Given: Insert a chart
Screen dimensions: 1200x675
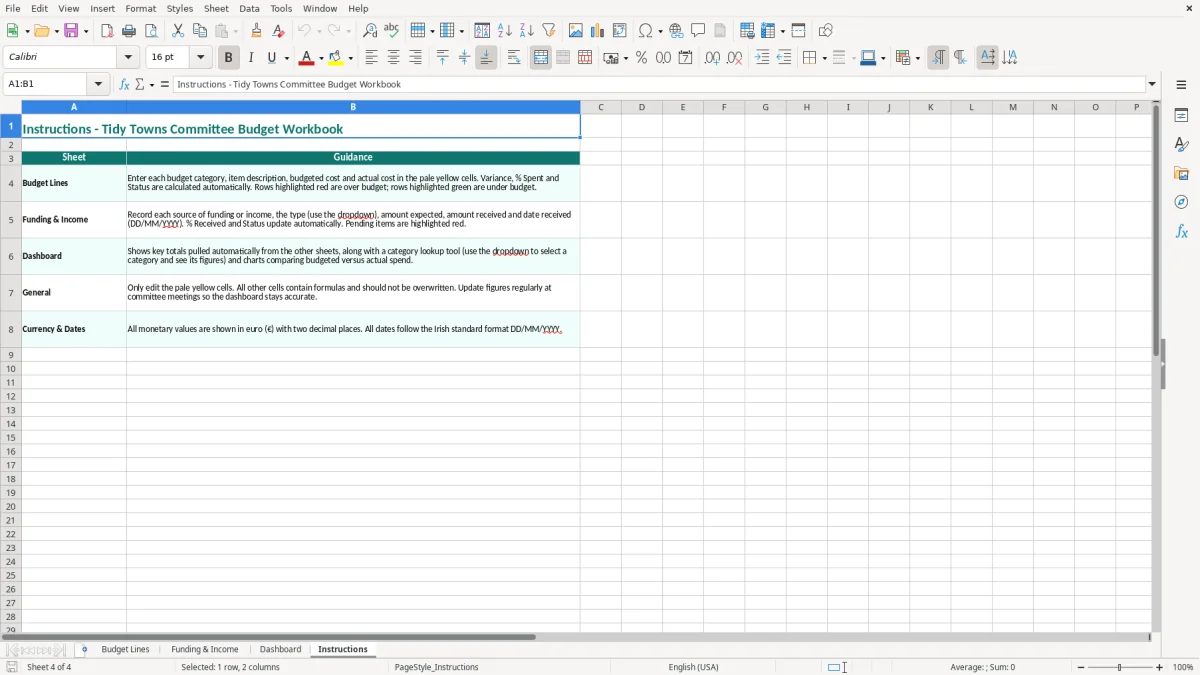Looking at the screenshot, I should tap(598, 31).
